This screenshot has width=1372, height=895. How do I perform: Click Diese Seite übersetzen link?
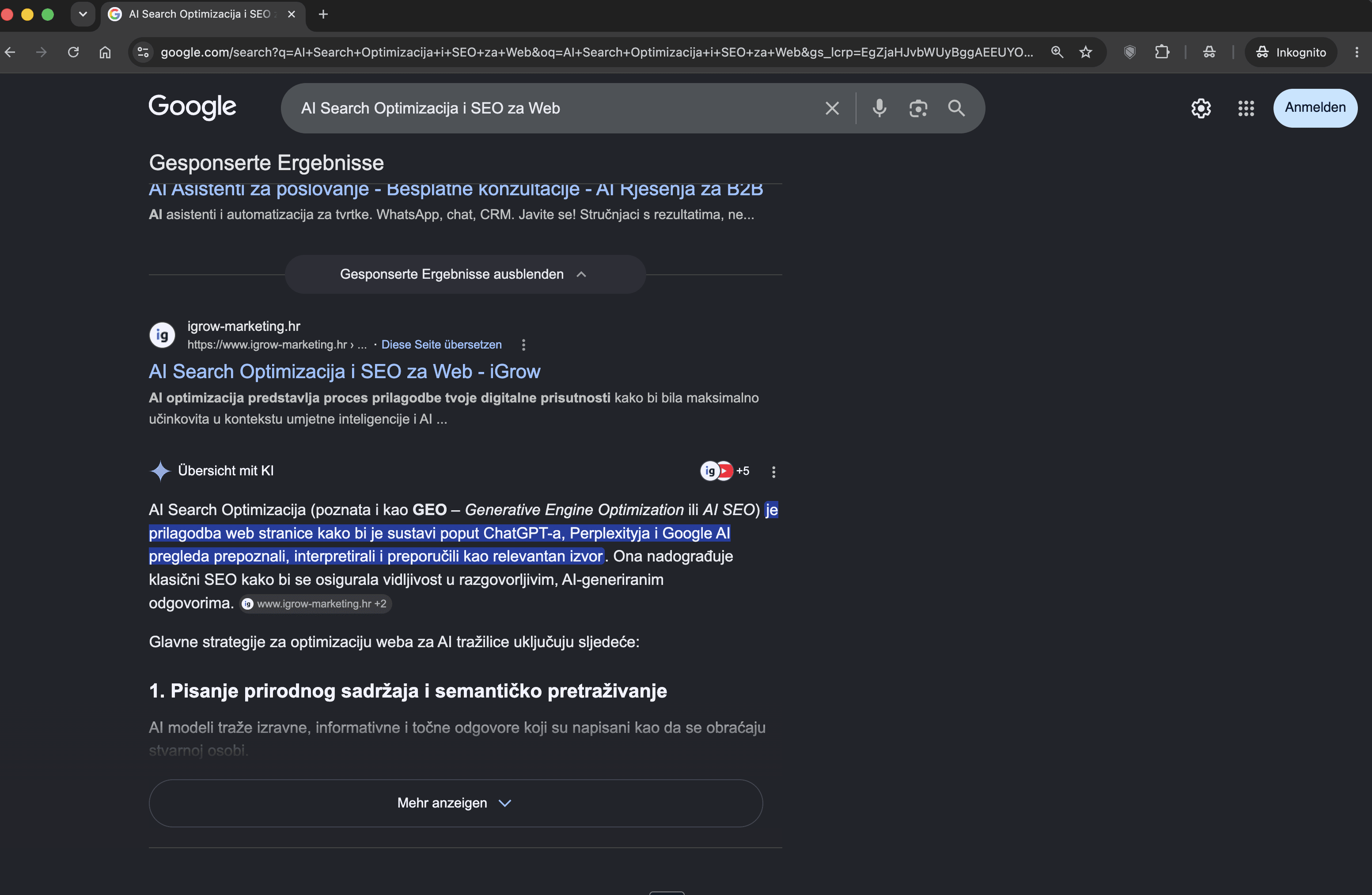pos(441,345)
